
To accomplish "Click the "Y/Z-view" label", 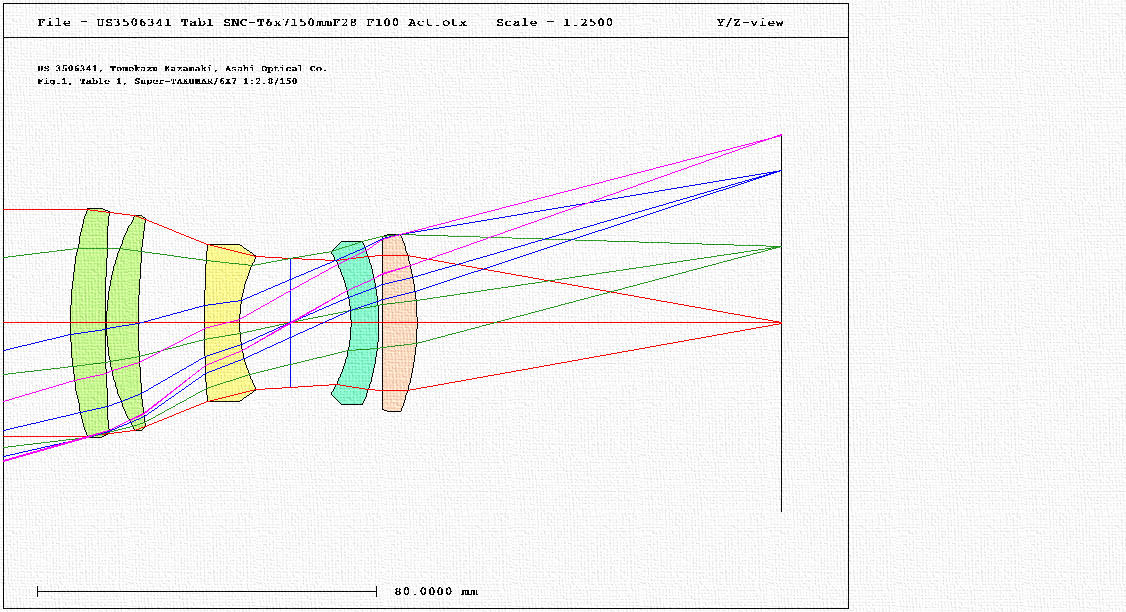I will 750,22.
